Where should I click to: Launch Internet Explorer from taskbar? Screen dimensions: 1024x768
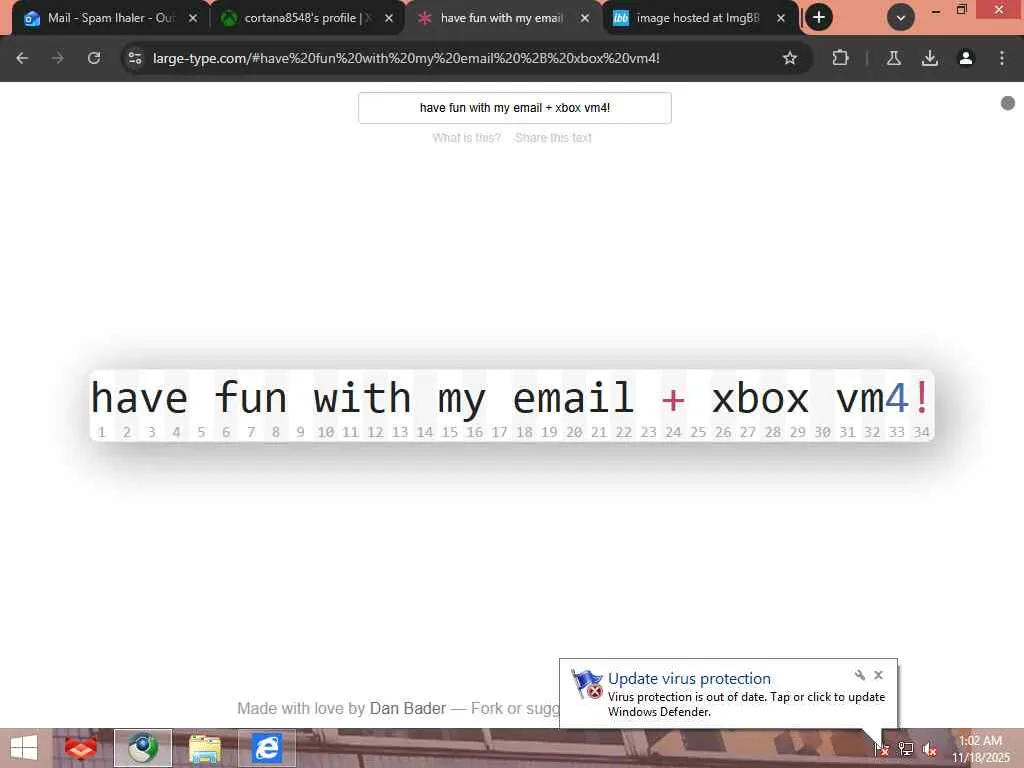click(266, 748)
